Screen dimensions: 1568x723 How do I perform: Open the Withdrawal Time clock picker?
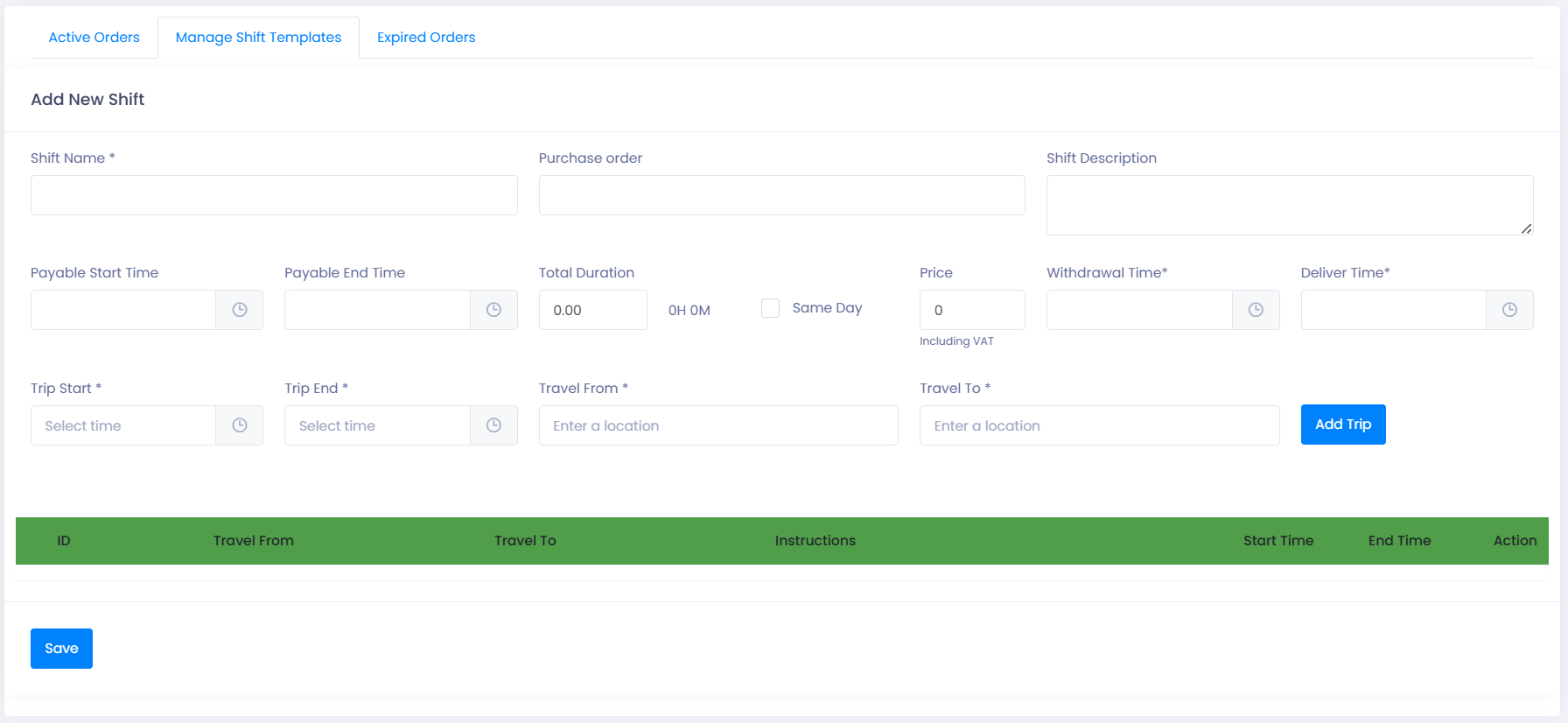point(1256,310)
